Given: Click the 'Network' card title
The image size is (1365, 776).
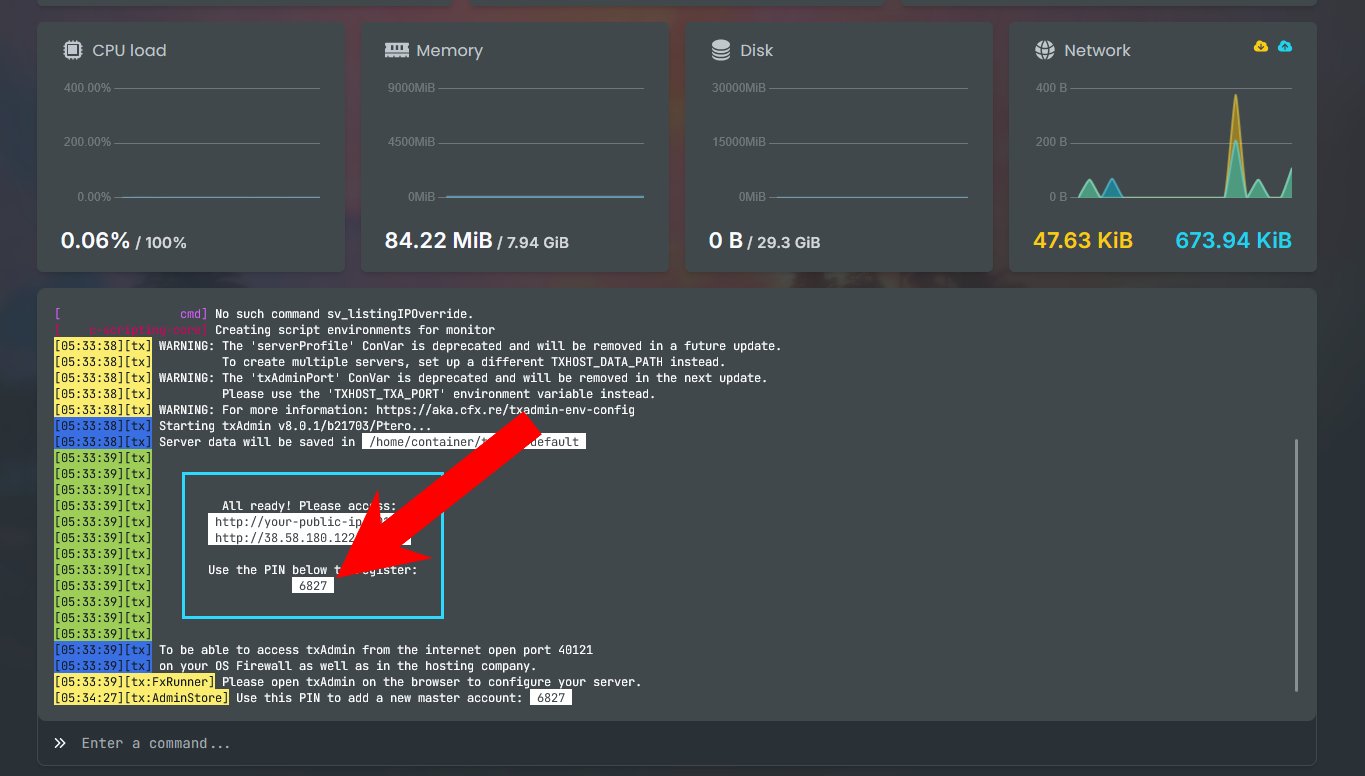Looking at the screenshot, I should (x=1097, y=50).
